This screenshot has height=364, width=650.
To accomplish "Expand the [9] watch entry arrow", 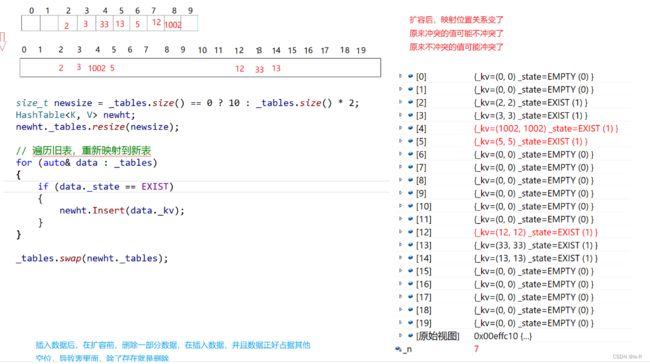I will (x=400, y=193).
